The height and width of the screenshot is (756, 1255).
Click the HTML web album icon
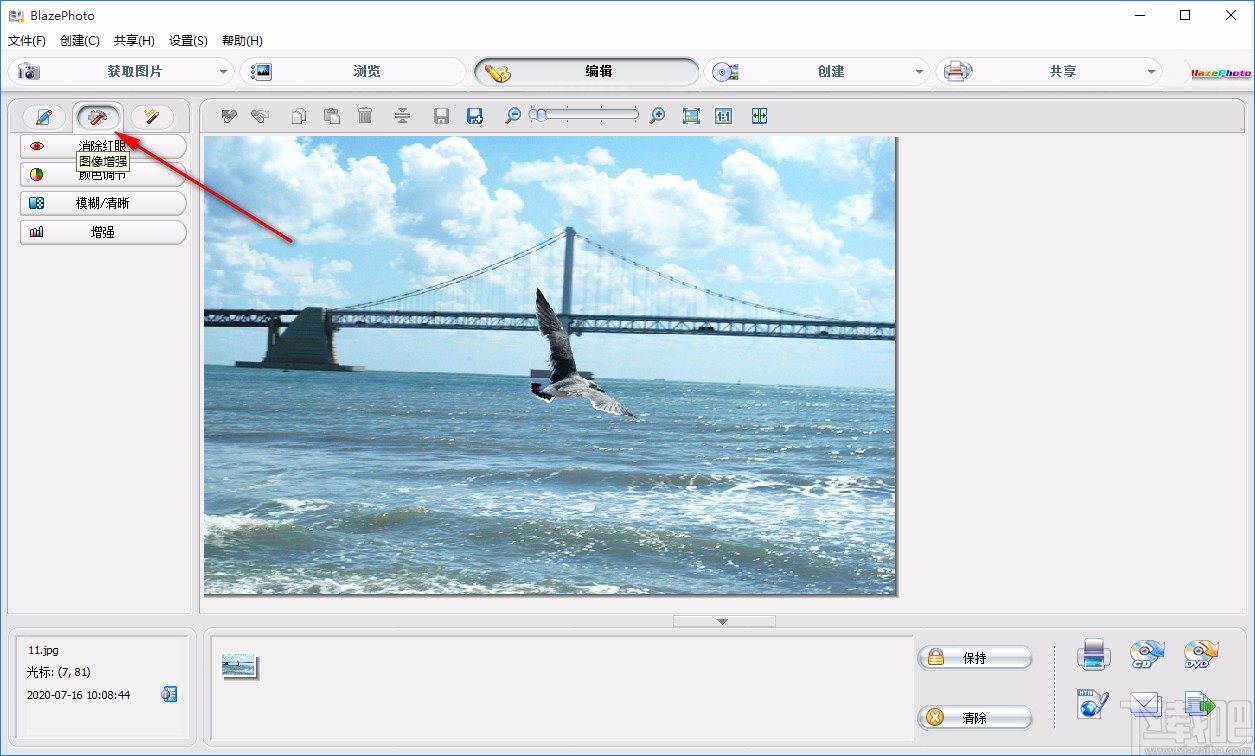pos(1093,705)
